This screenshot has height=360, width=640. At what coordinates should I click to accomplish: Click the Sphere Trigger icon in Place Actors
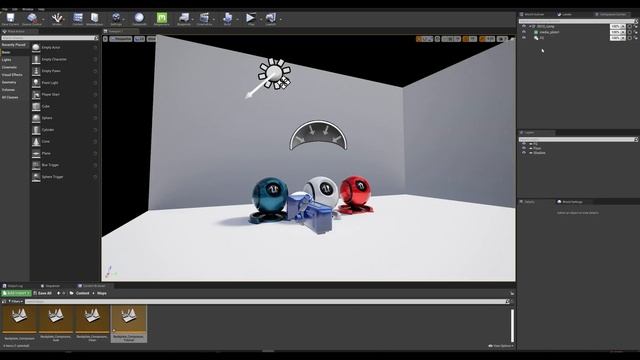pyautogui.click(x=36, y=177)
